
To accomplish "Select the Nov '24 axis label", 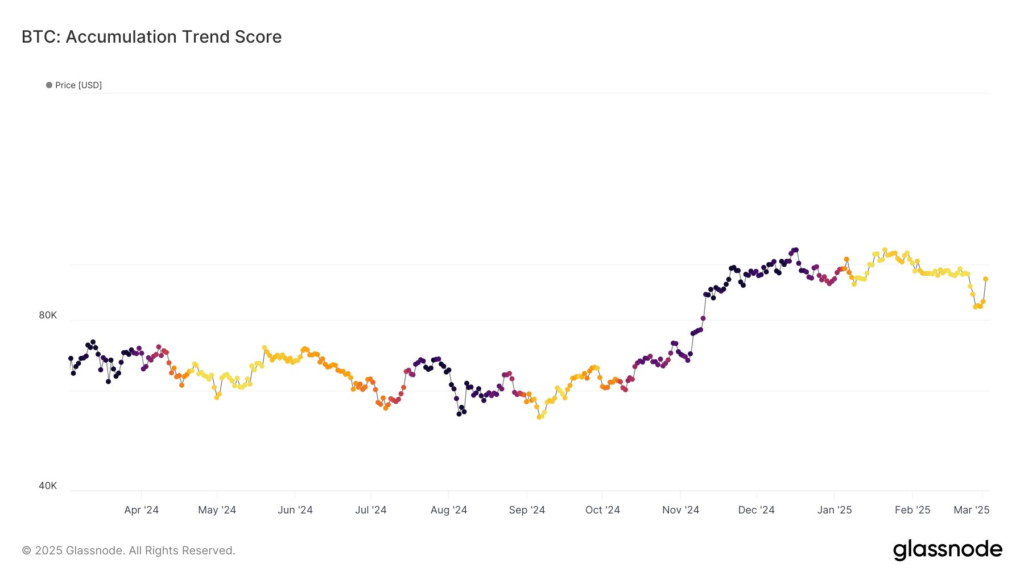I will [680, 510].
